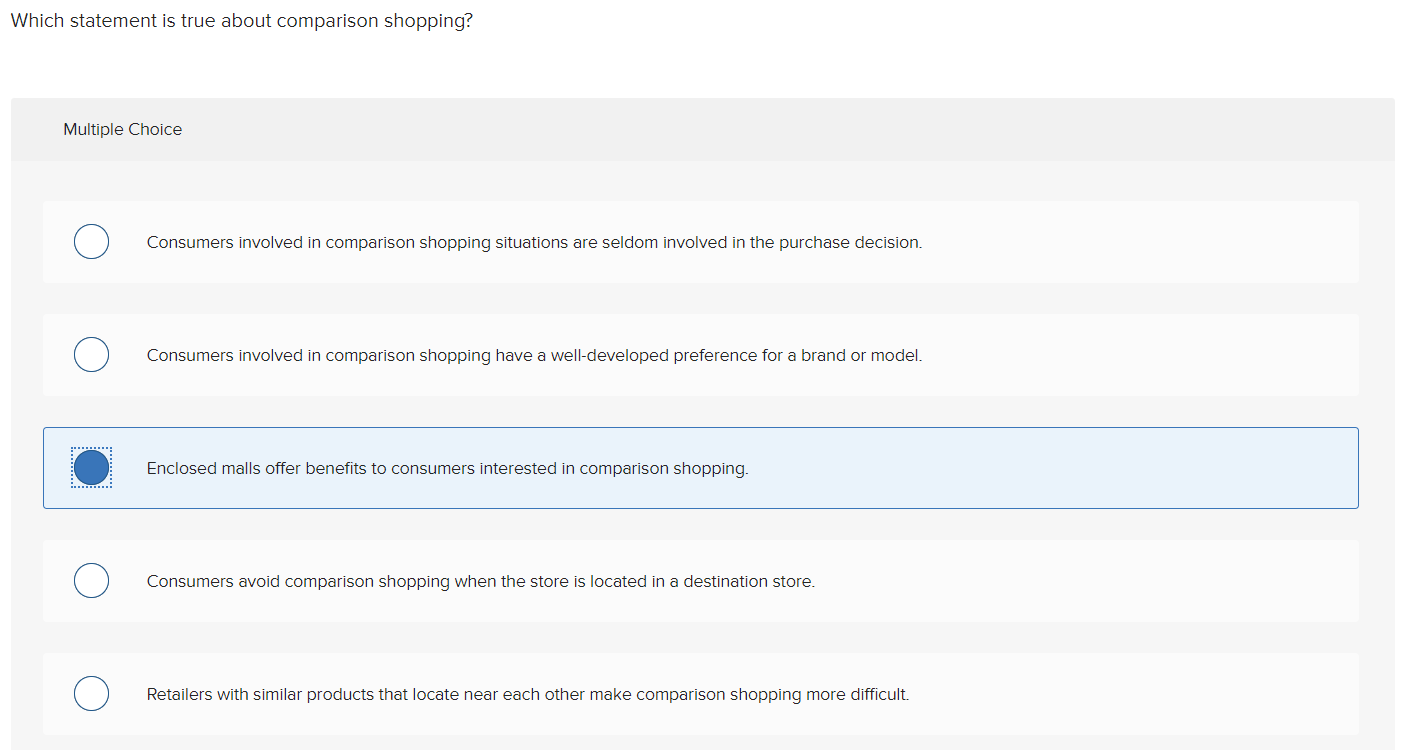Click text 'Consumers avoid comparison shopping when…'
The height and width of the screenshot is (754, 1403).
click(480, 581)
